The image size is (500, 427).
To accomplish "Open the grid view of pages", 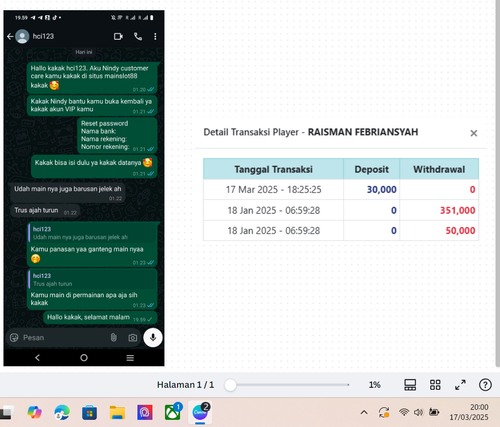I will click(435, 385).
